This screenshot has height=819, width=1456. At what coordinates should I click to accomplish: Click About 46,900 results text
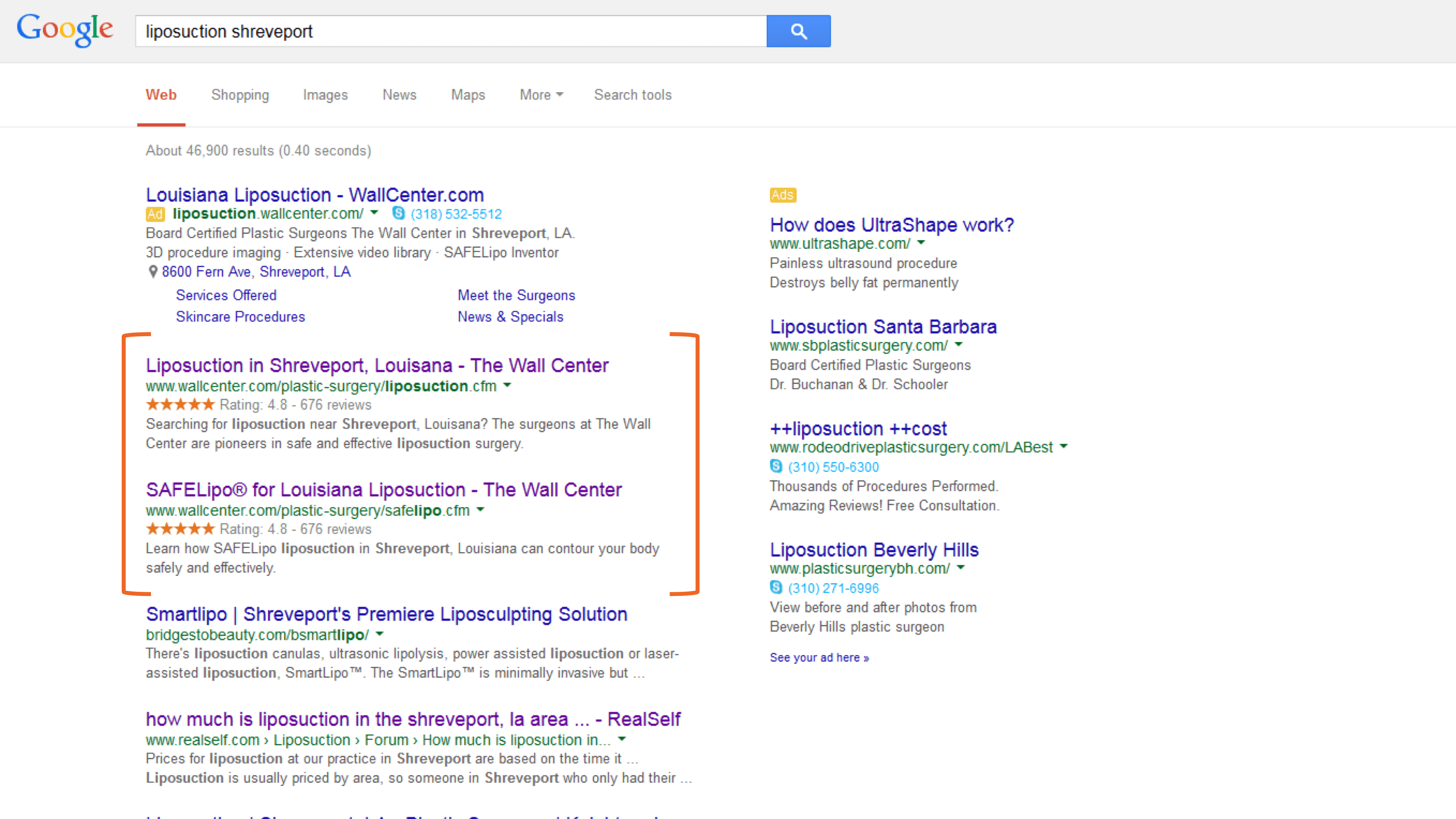pos(258,150)
